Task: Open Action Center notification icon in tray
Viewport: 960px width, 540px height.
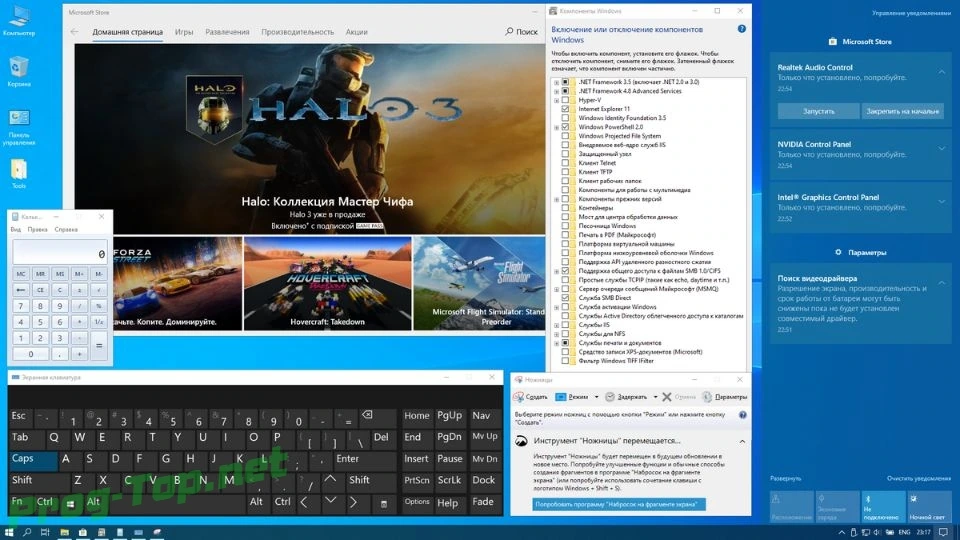Action: tap(943, 532)
